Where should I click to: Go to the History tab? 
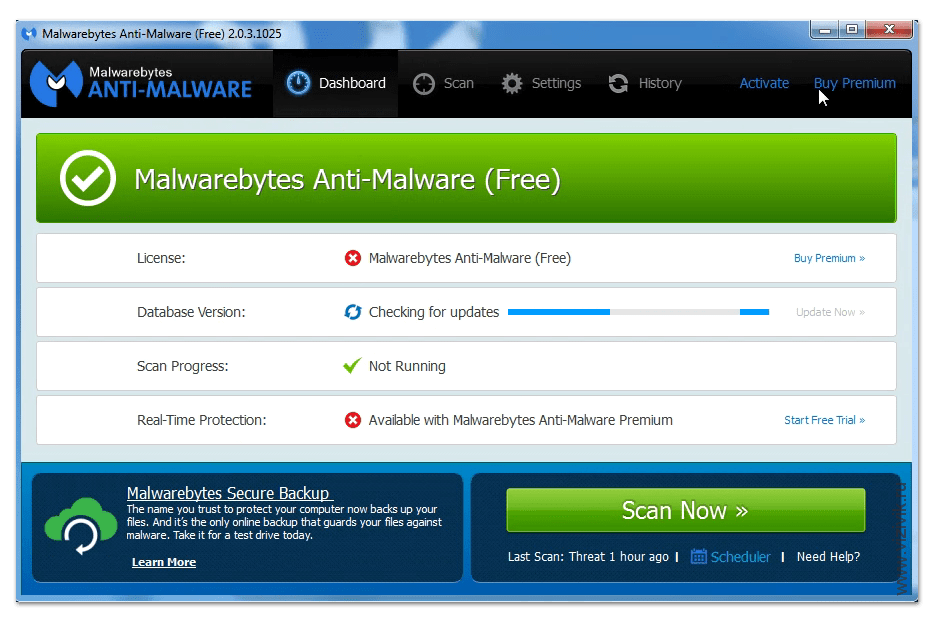pos(645,83)
